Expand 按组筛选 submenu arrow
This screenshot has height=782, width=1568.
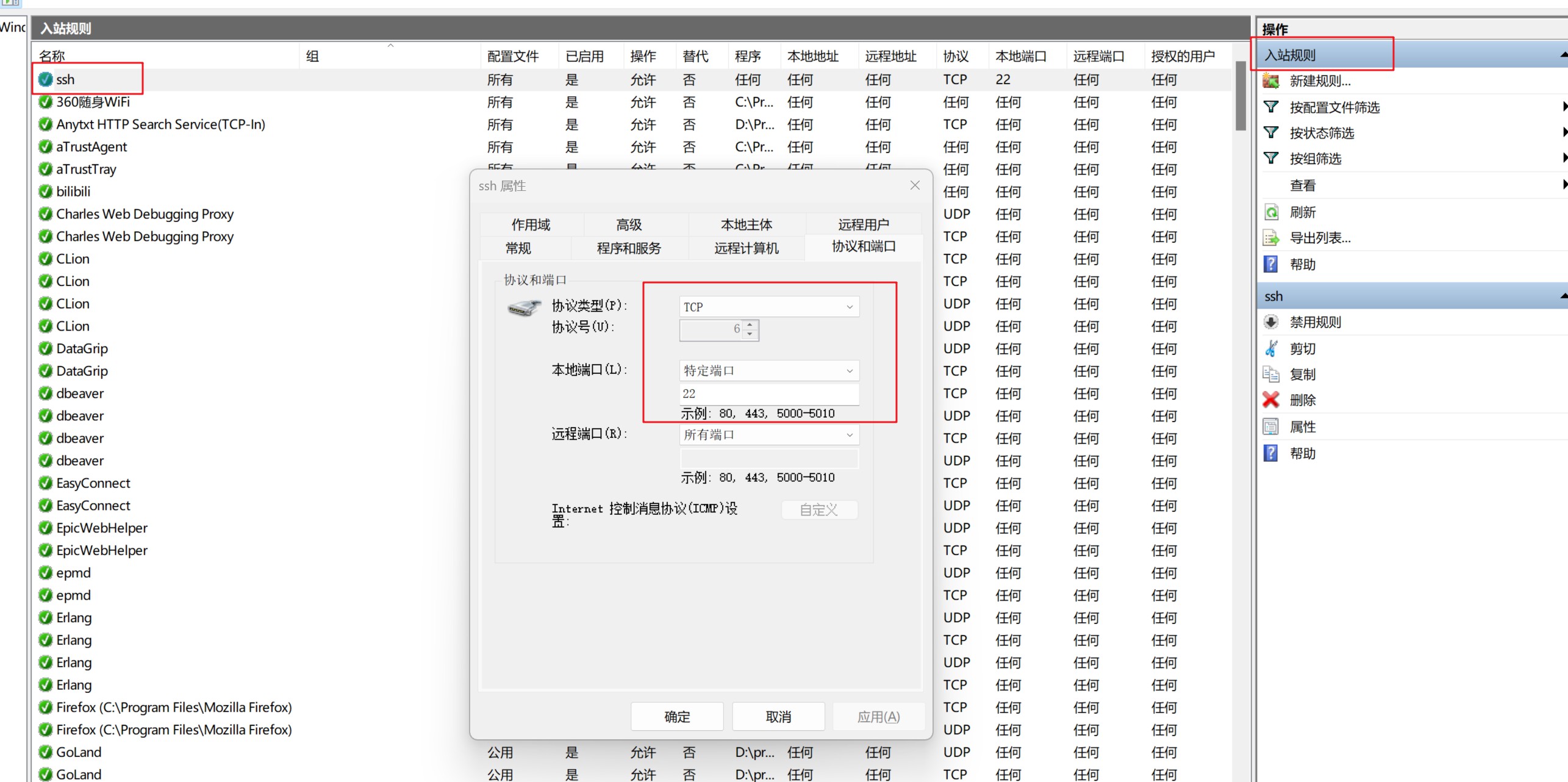pyautogui.click(x=1564, y=158)
